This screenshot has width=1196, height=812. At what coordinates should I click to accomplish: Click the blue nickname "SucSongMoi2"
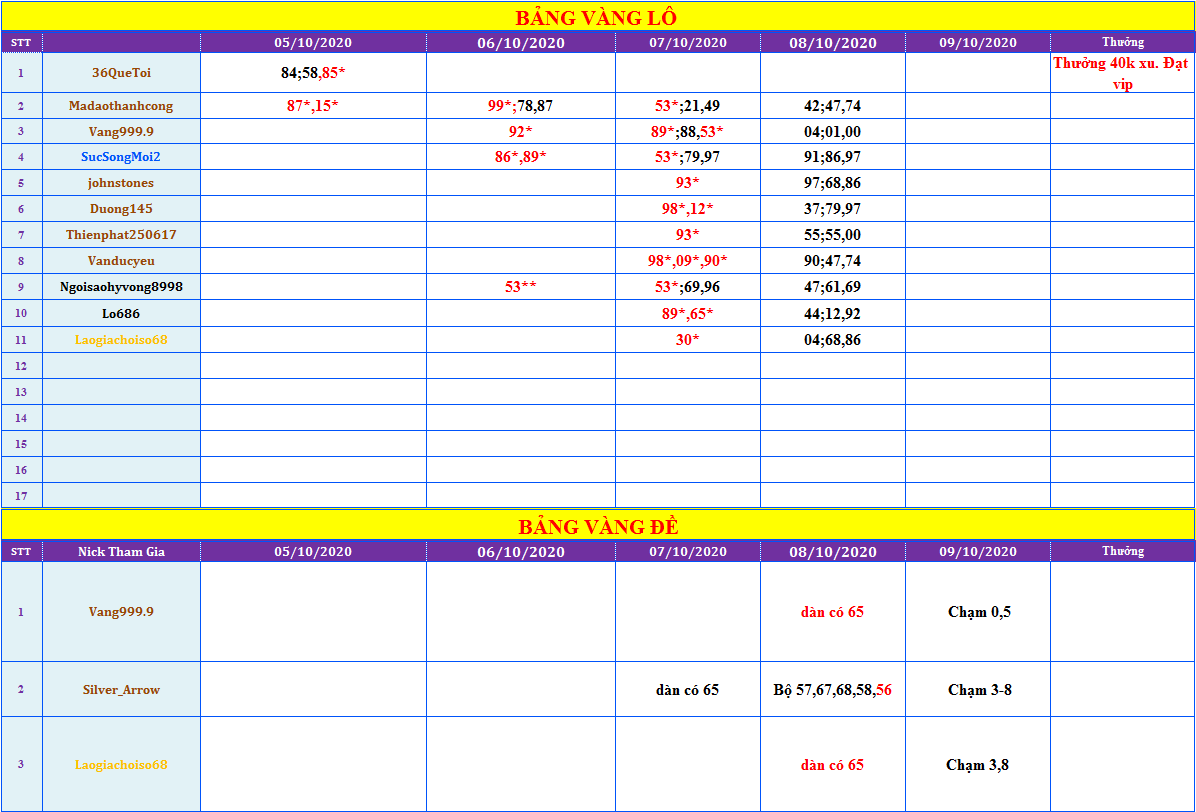click(121, 157)
